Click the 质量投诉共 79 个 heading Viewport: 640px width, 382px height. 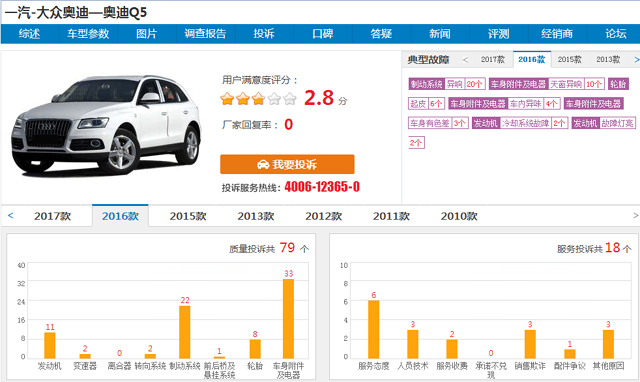coord(269,248)
